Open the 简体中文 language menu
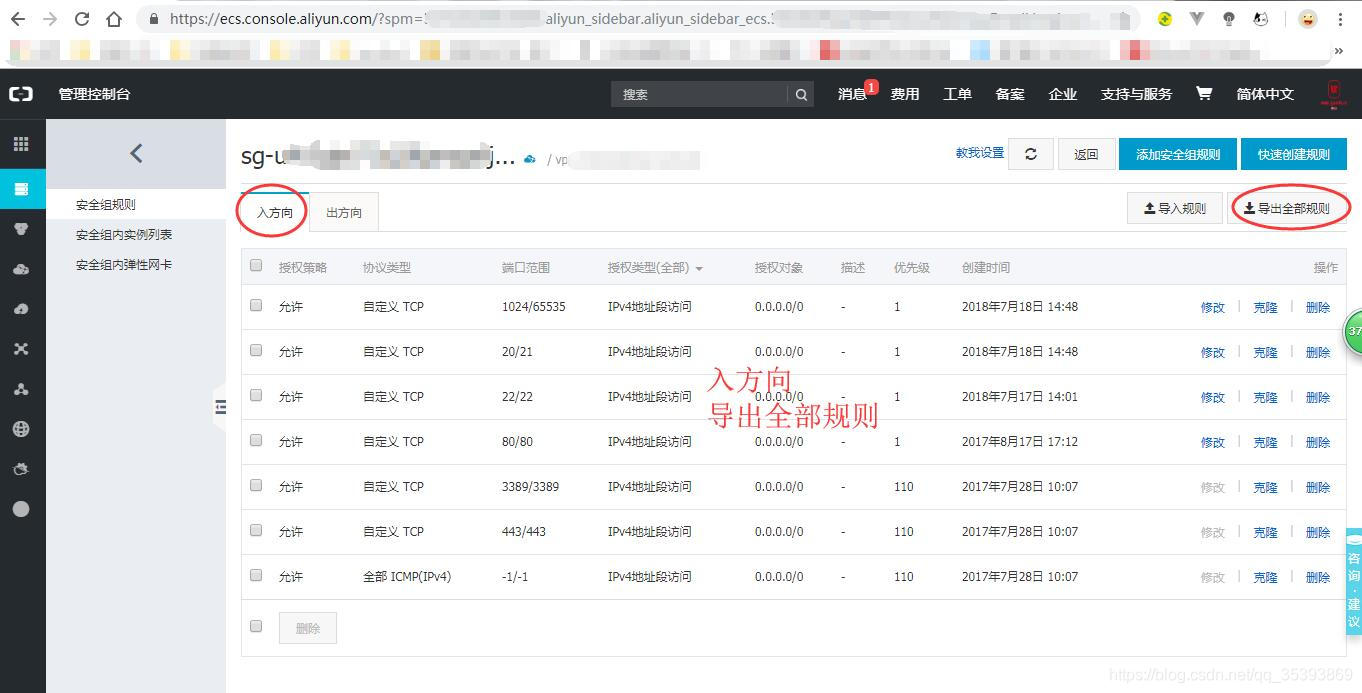This screenshot has height=693, width=1362. point(1265,94)
